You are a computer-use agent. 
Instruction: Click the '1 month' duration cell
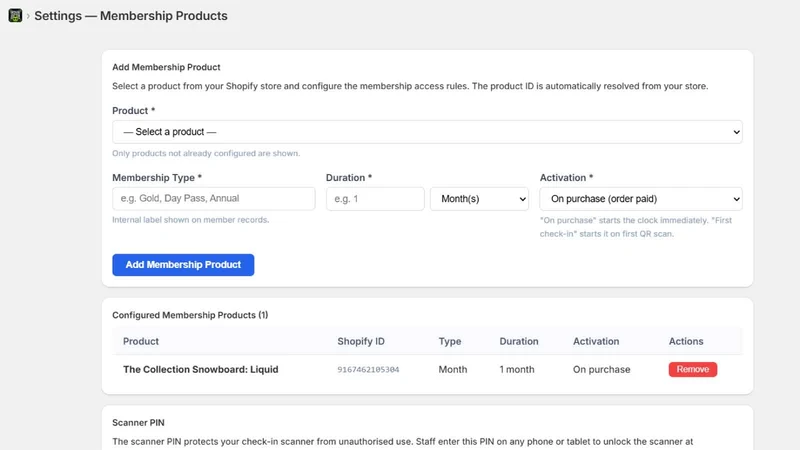coord(517,369)
